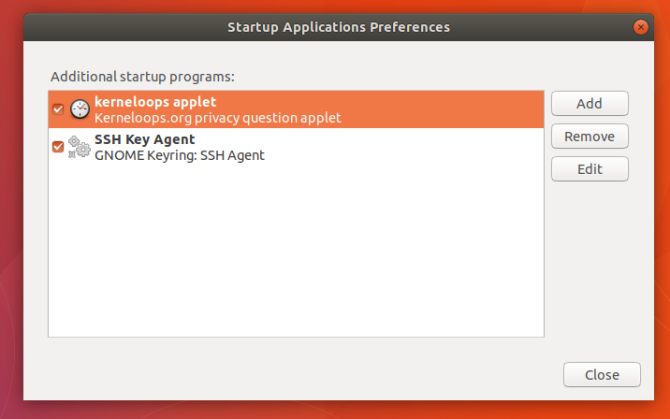Click the highlighted orange row's blank area
The image size is (670, 419).
[x=442, y=109]
